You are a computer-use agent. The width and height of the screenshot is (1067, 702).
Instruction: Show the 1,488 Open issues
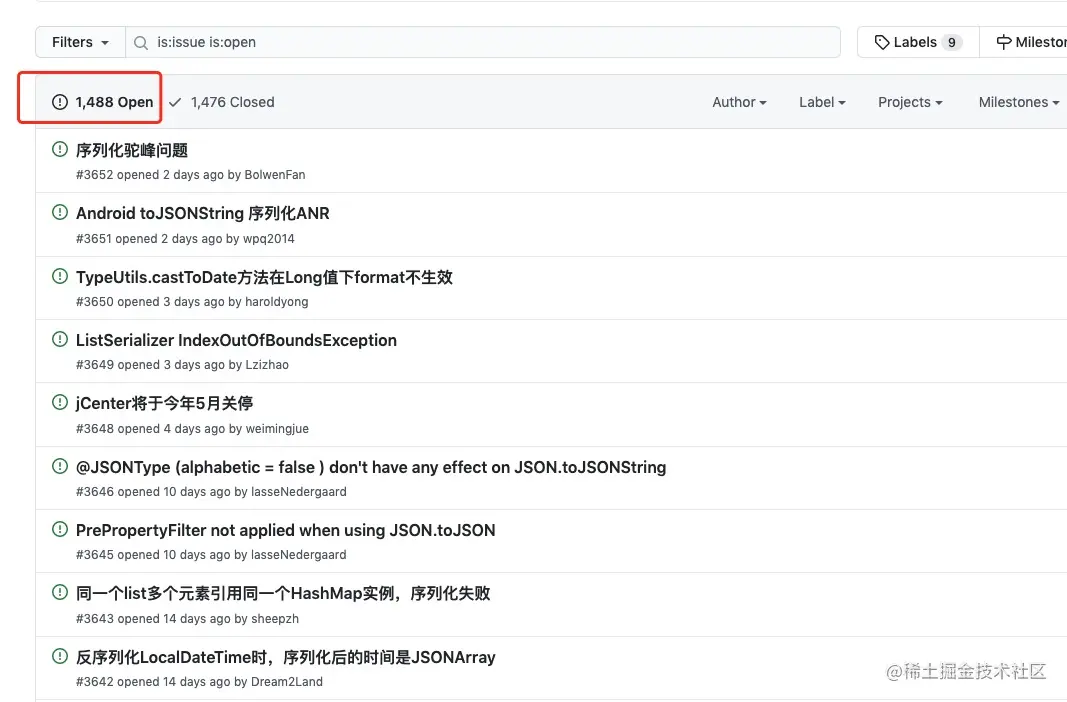pos(103,102)
